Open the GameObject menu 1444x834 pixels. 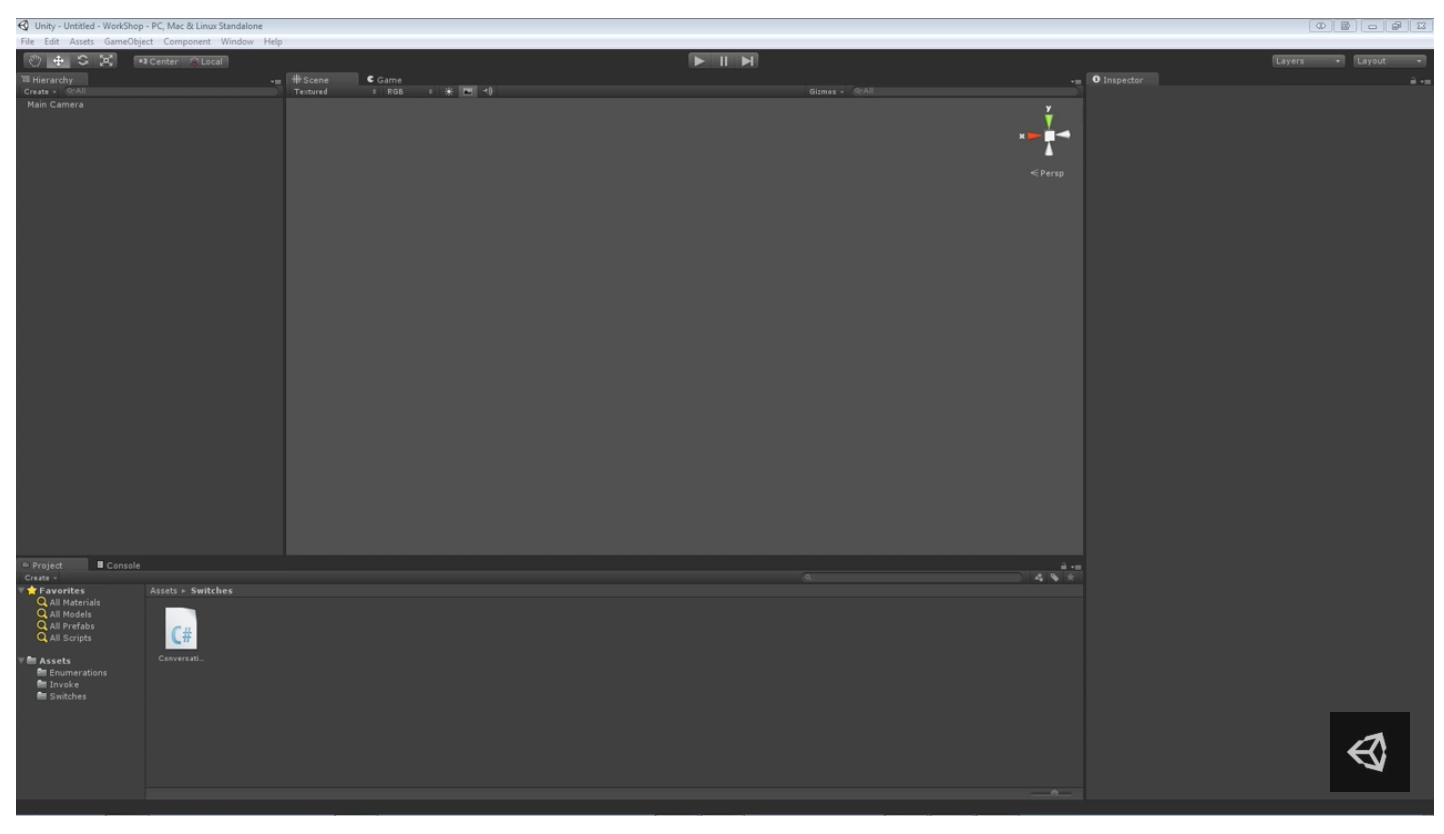pos(128,41)
